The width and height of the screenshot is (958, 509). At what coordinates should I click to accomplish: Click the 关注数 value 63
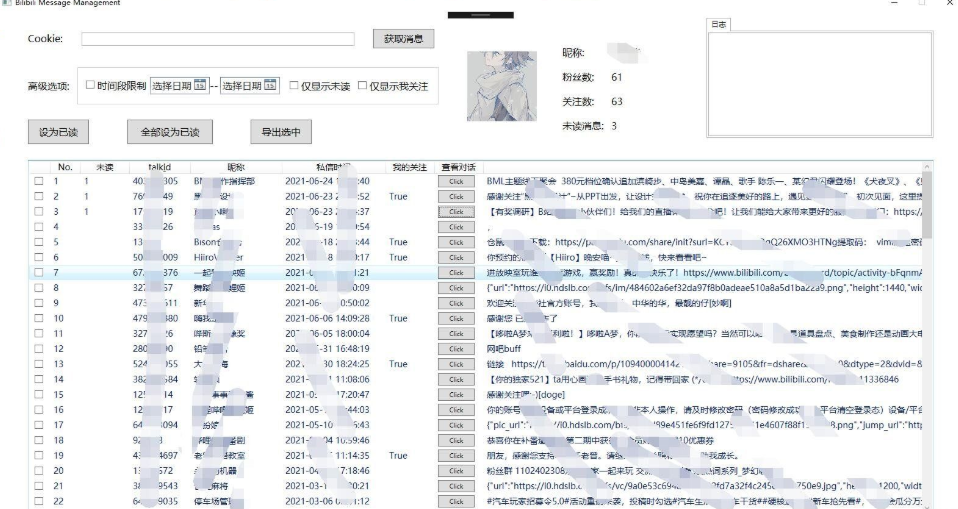click(x=616, y=102)
